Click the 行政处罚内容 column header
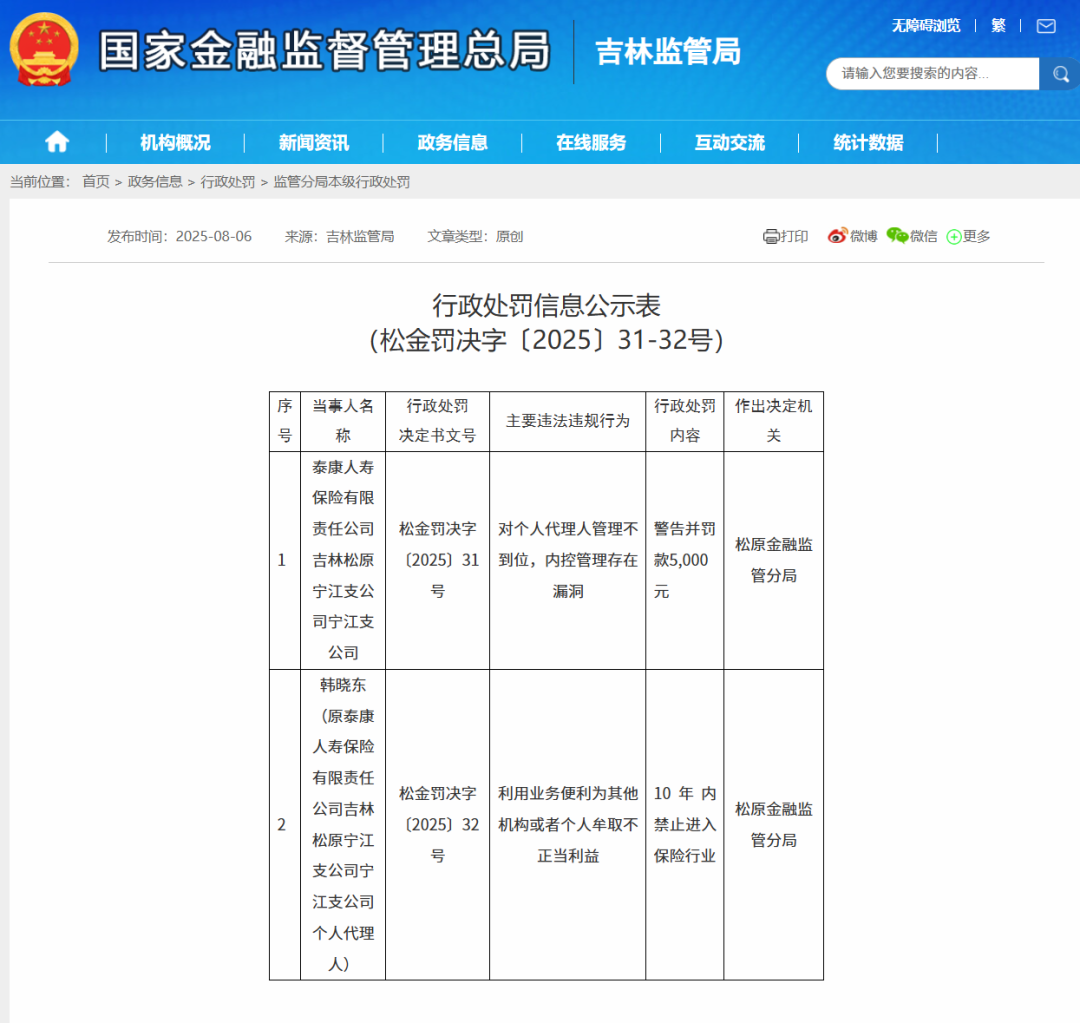 685,421
